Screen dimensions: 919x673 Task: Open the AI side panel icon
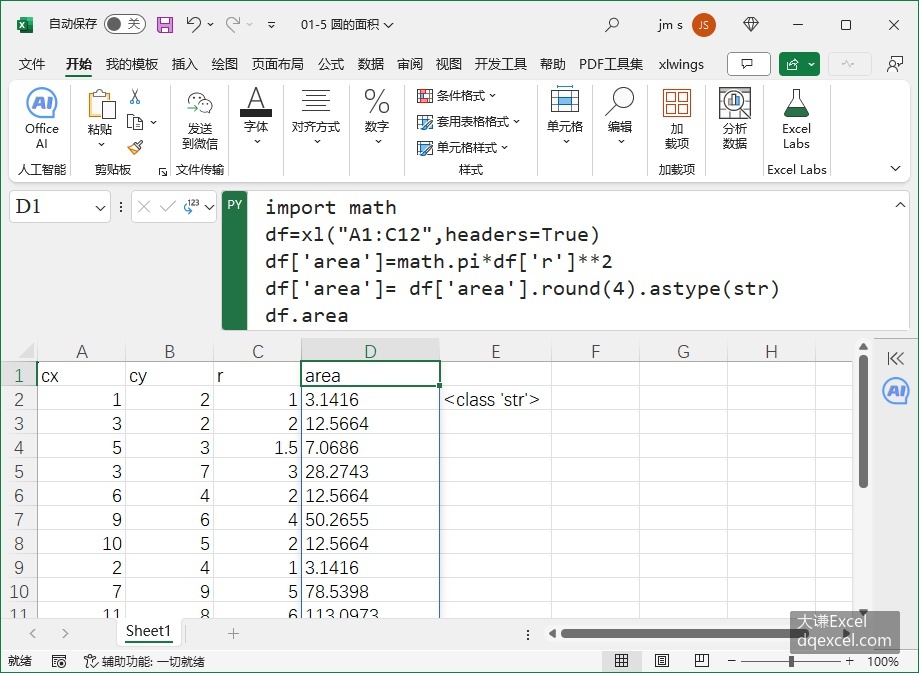(896, 391)
